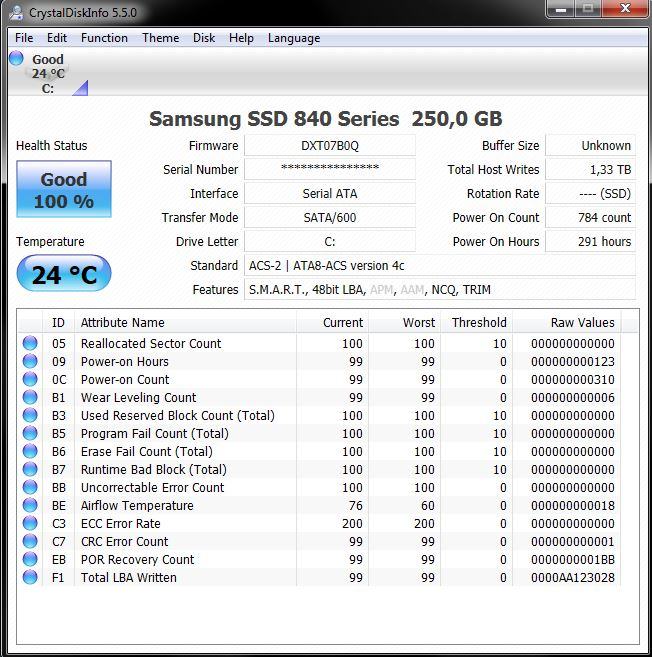Click the Threshold column header
The width and height of the screenshot is (652, 657).
pos(477,322)
